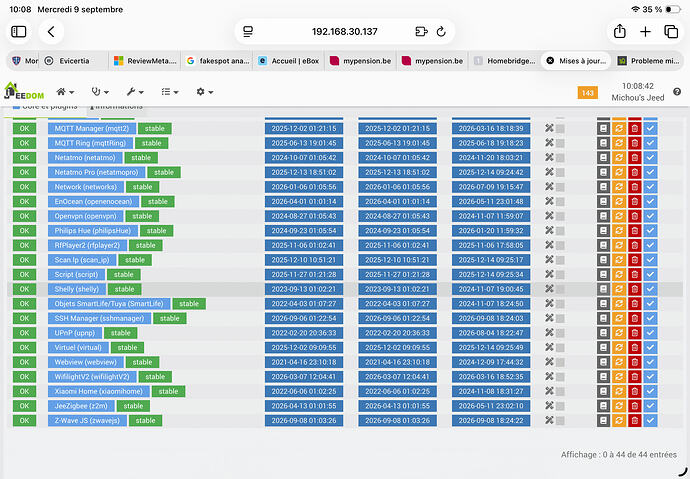The width and height of the screenshot is (690, 479).
Task: Click the Z-Wave JS (zwavejs) plugin label
Action: (87, 420)
